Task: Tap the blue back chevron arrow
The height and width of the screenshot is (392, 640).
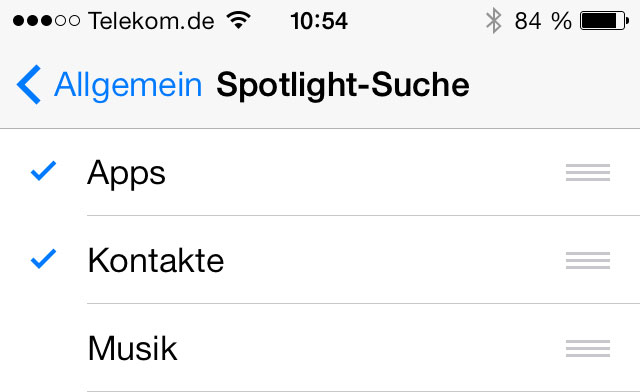Action: point(29,85)
